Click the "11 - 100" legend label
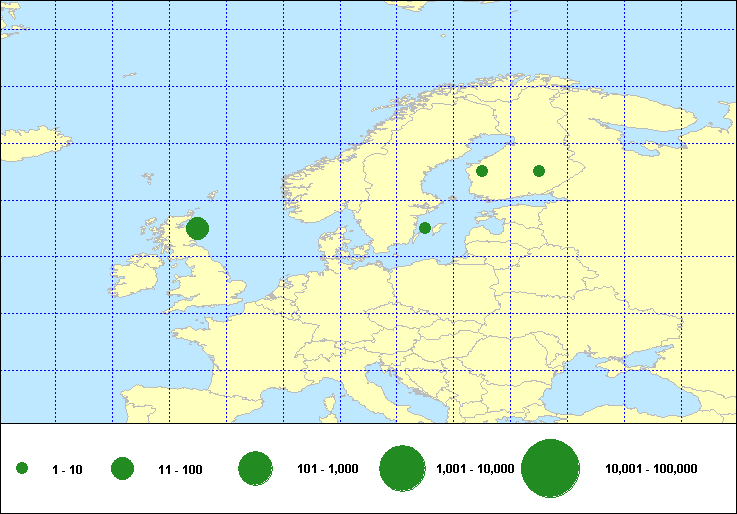737x514 pixels. click(180, 469)
